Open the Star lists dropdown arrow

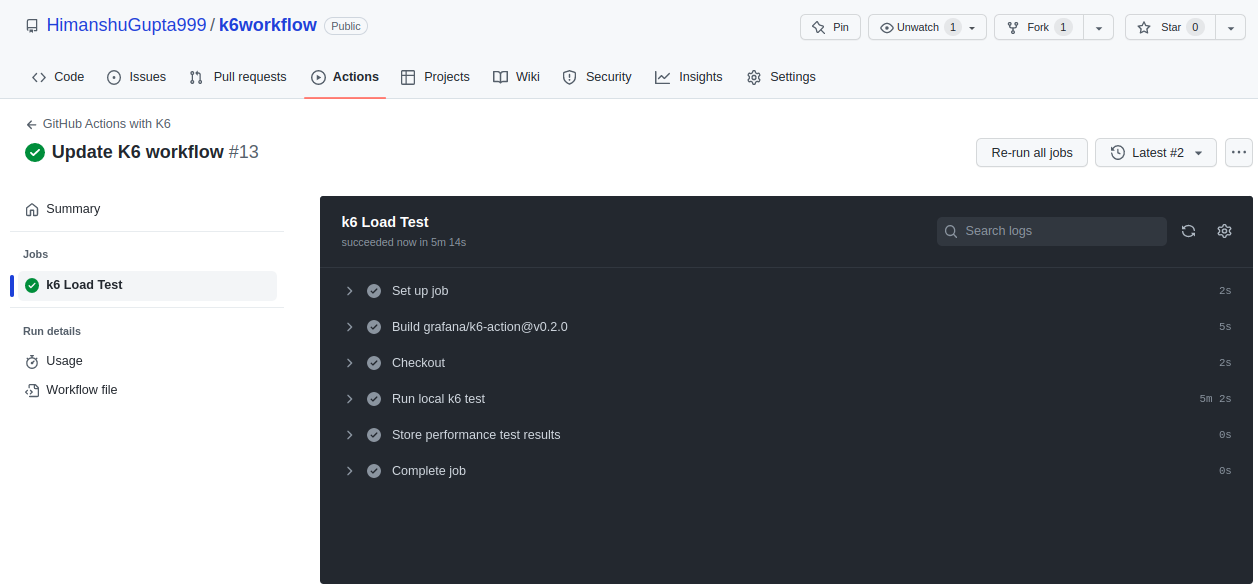(x=1230, y=27)
